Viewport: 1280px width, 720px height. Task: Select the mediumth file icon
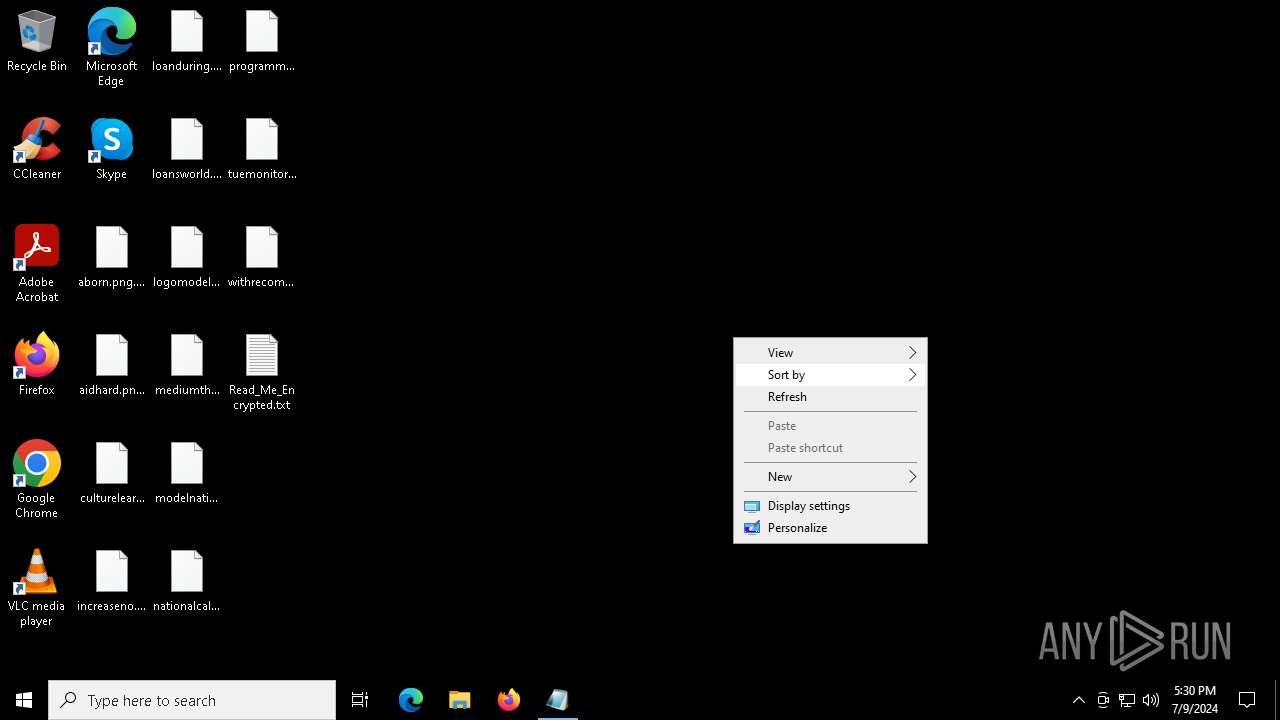click(x=187, y=366)
